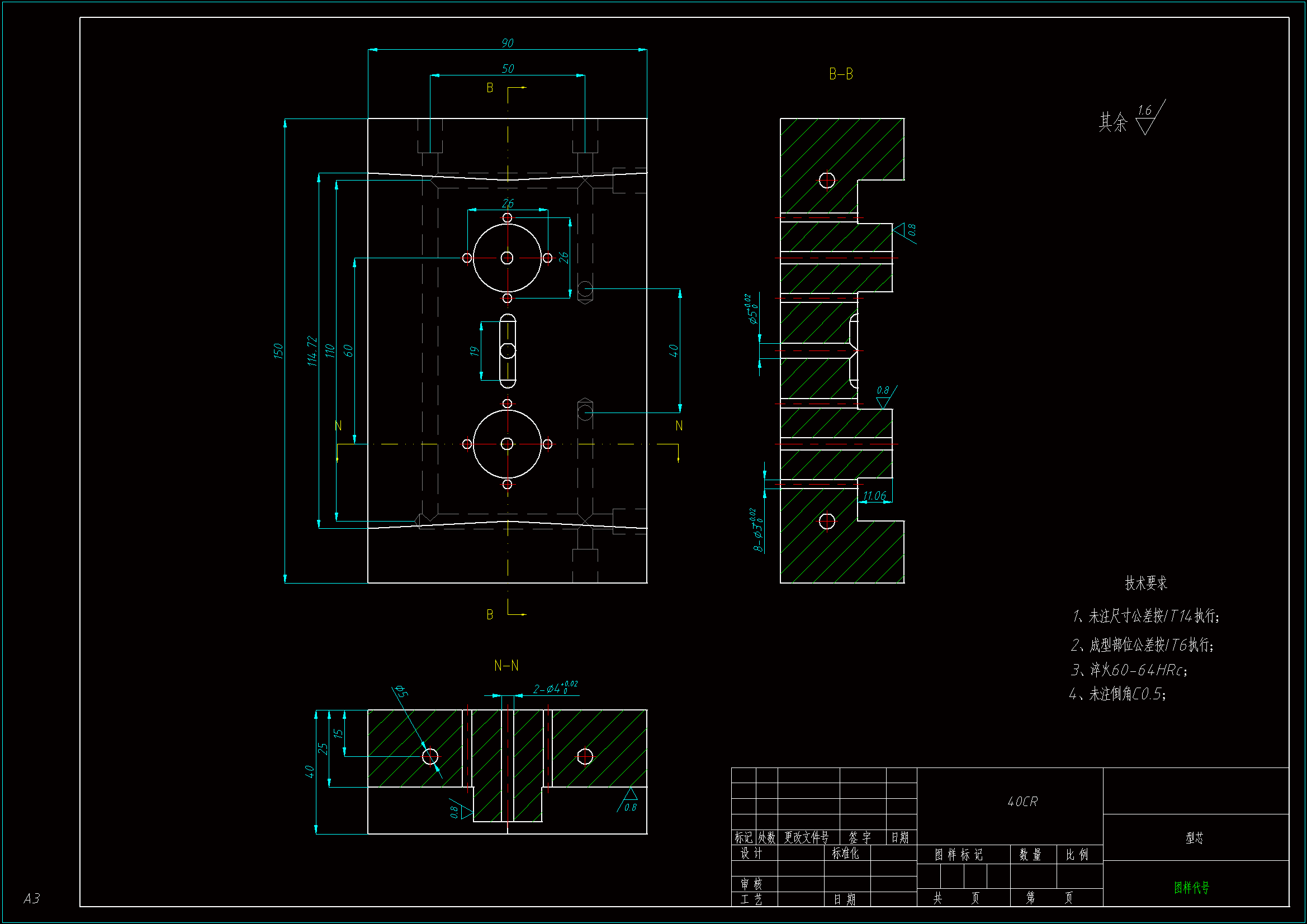Screen dimensions: 1307x924
Task: Click the upper large circle's center hole in main view
Action: 506,258
